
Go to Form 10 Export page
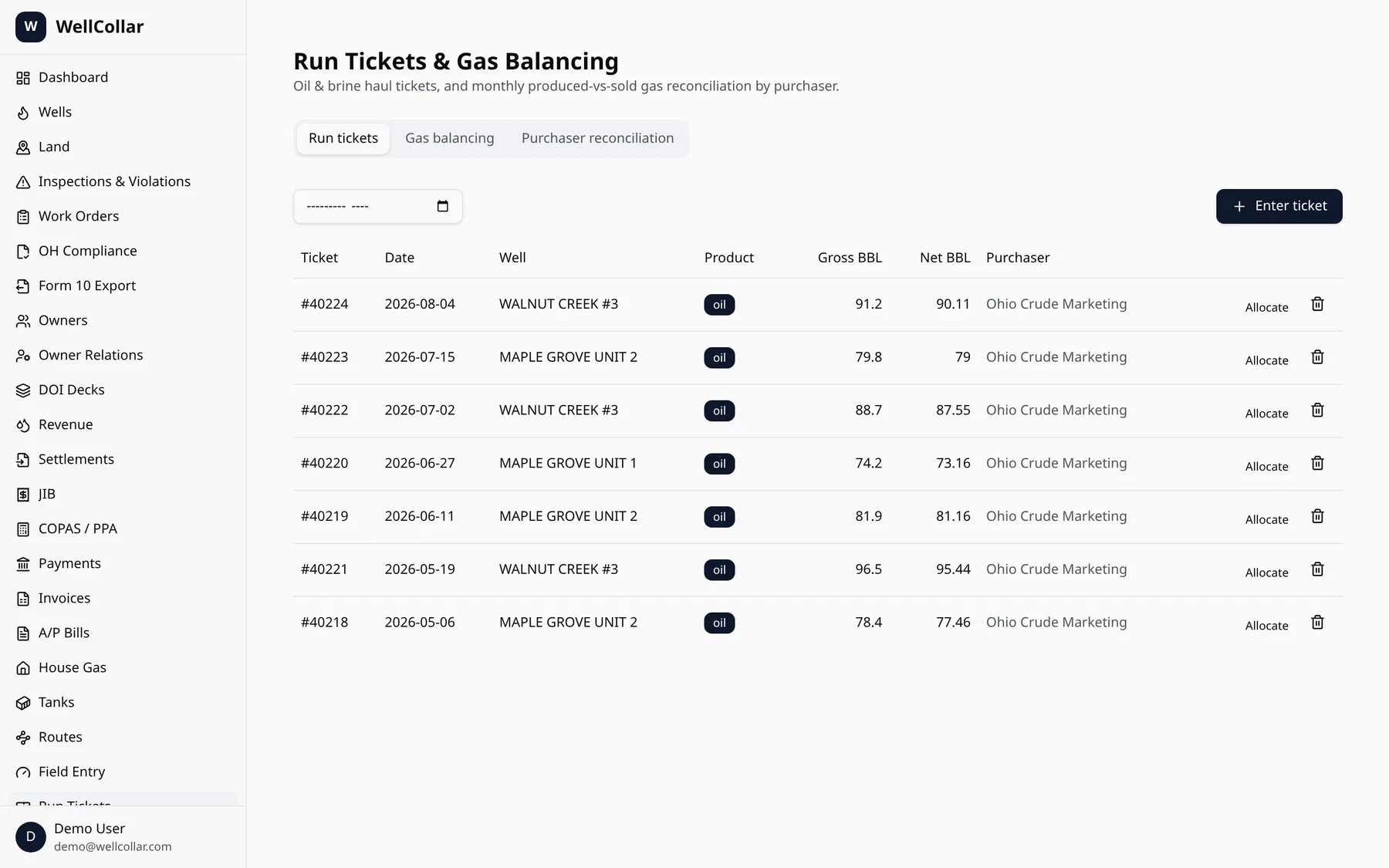coord(123,285)
